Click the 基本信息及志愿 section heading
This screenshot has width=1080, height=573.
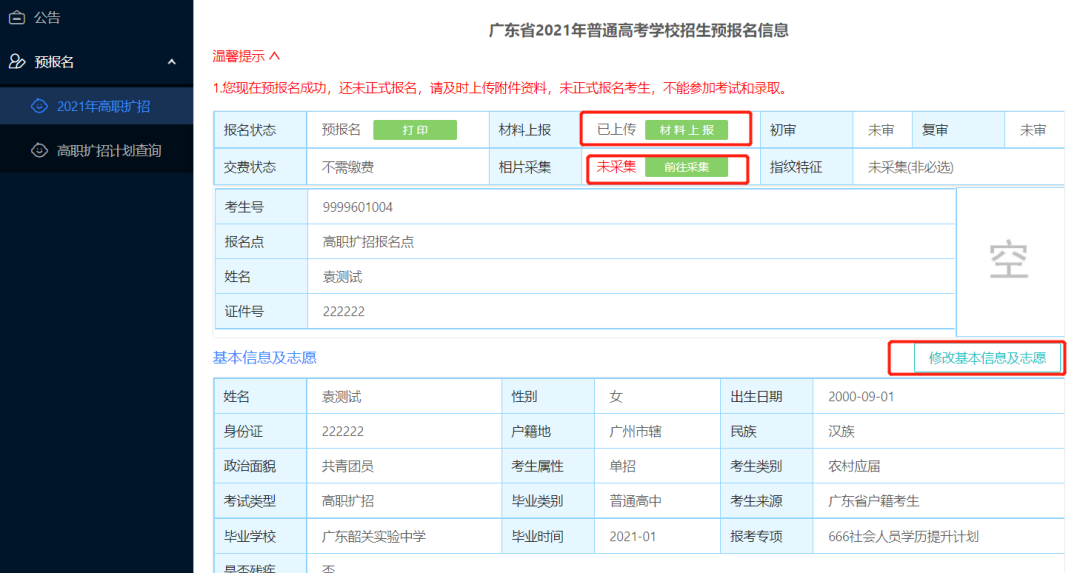264,357
